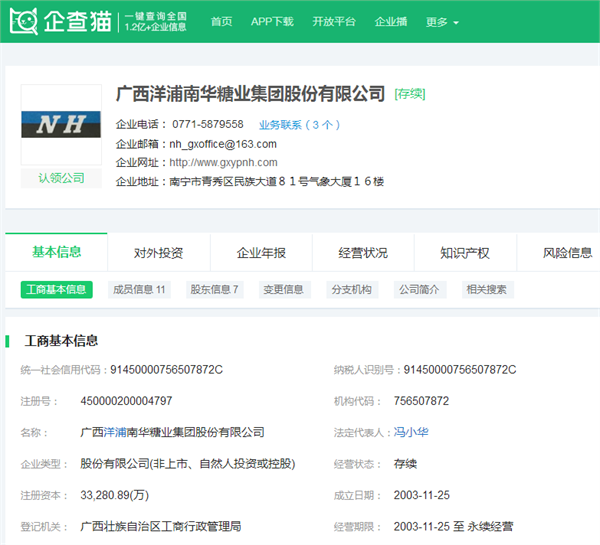Click legal representative 冯小华 link
The image size is (600, 545).
coord(411,432)
